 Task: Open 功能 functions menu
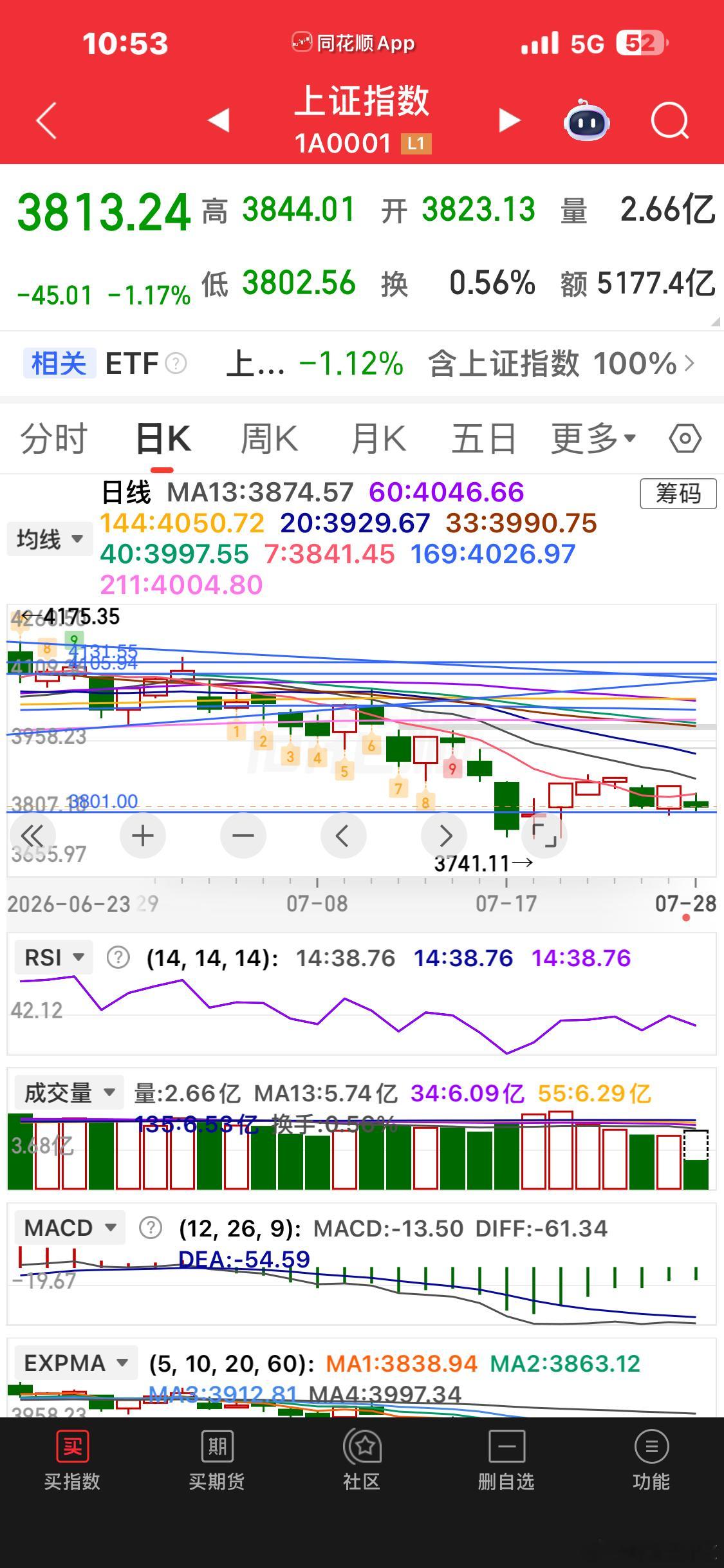coord(651,1462)
